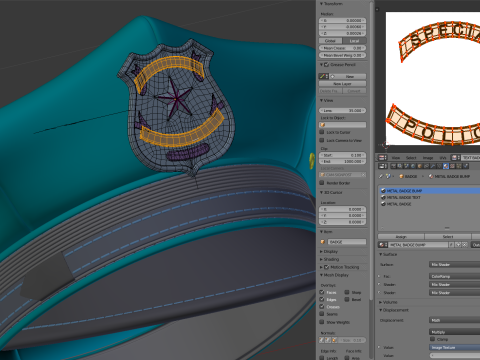Image resolution: width=480 pixels, height=360 pixels.
Task: Click the Grease Pencil data icon beside New
Action: (x=323, y=76)
